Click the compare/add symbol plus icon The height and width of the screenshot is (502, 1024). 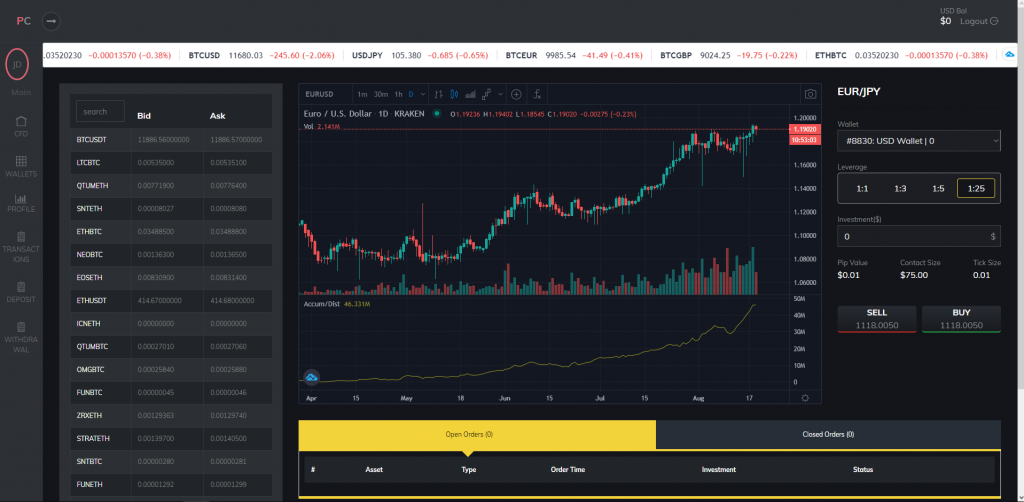[x=516, y=94]
